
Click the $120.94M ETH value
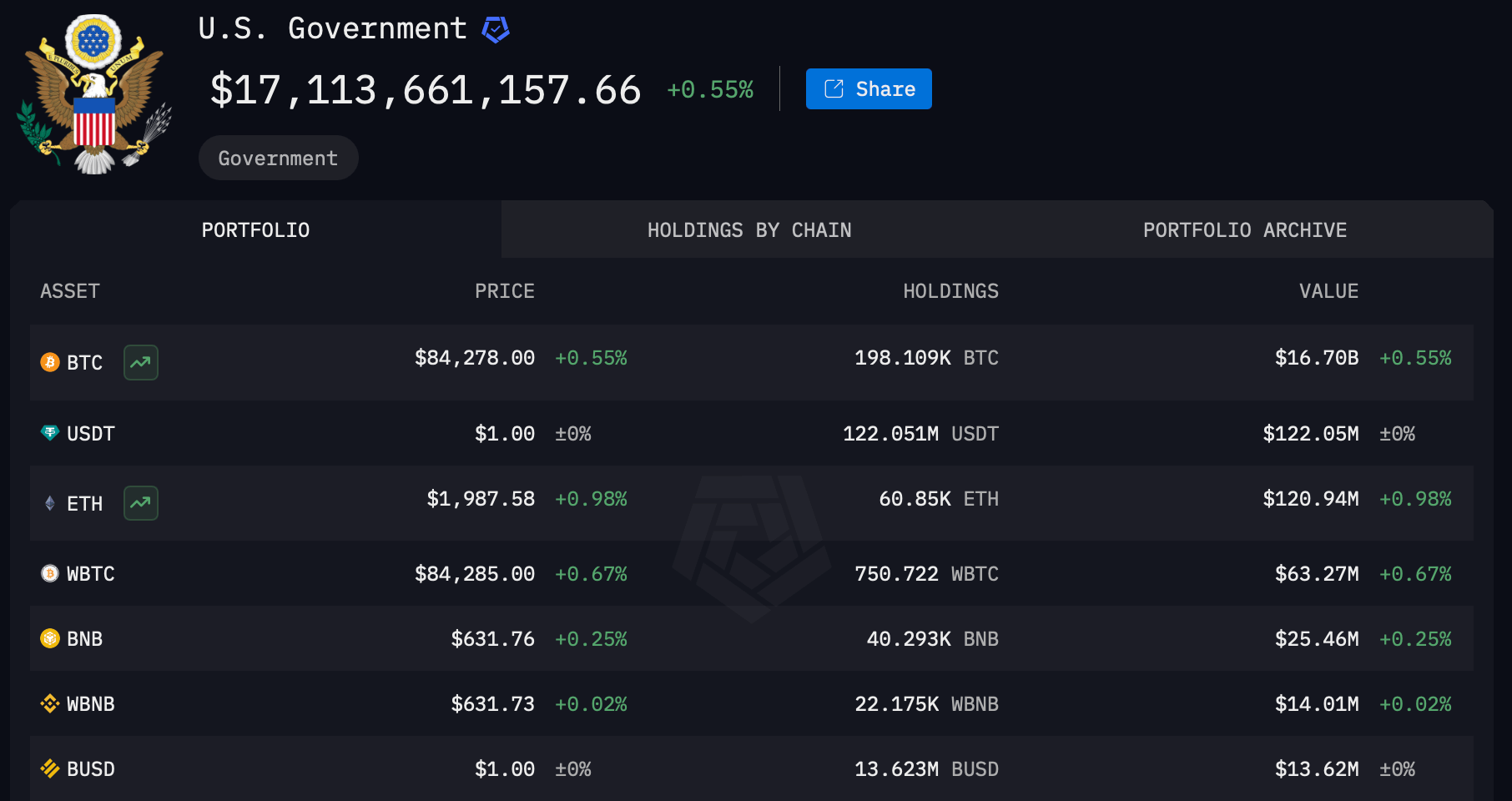click(1311, 499)
